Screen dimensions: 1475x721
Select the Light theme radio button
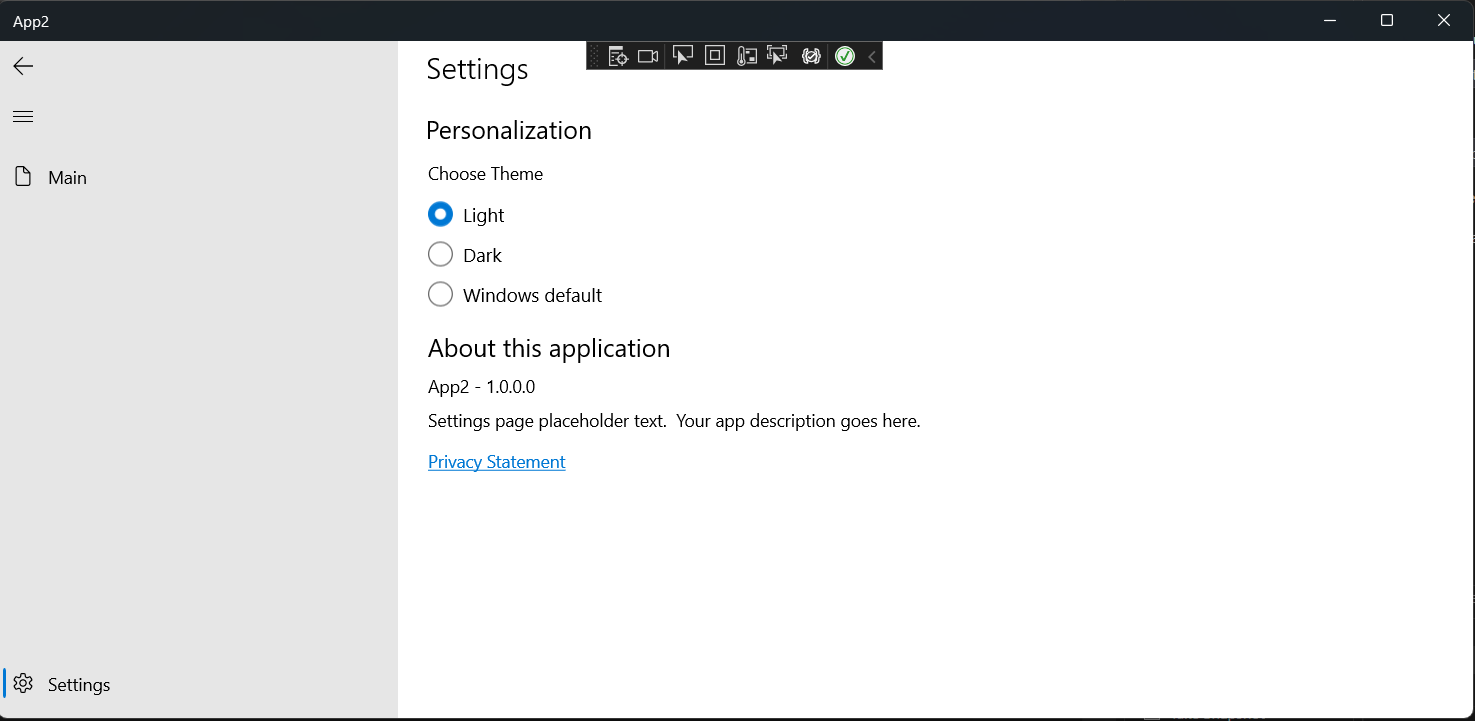[x=440, y=214]
